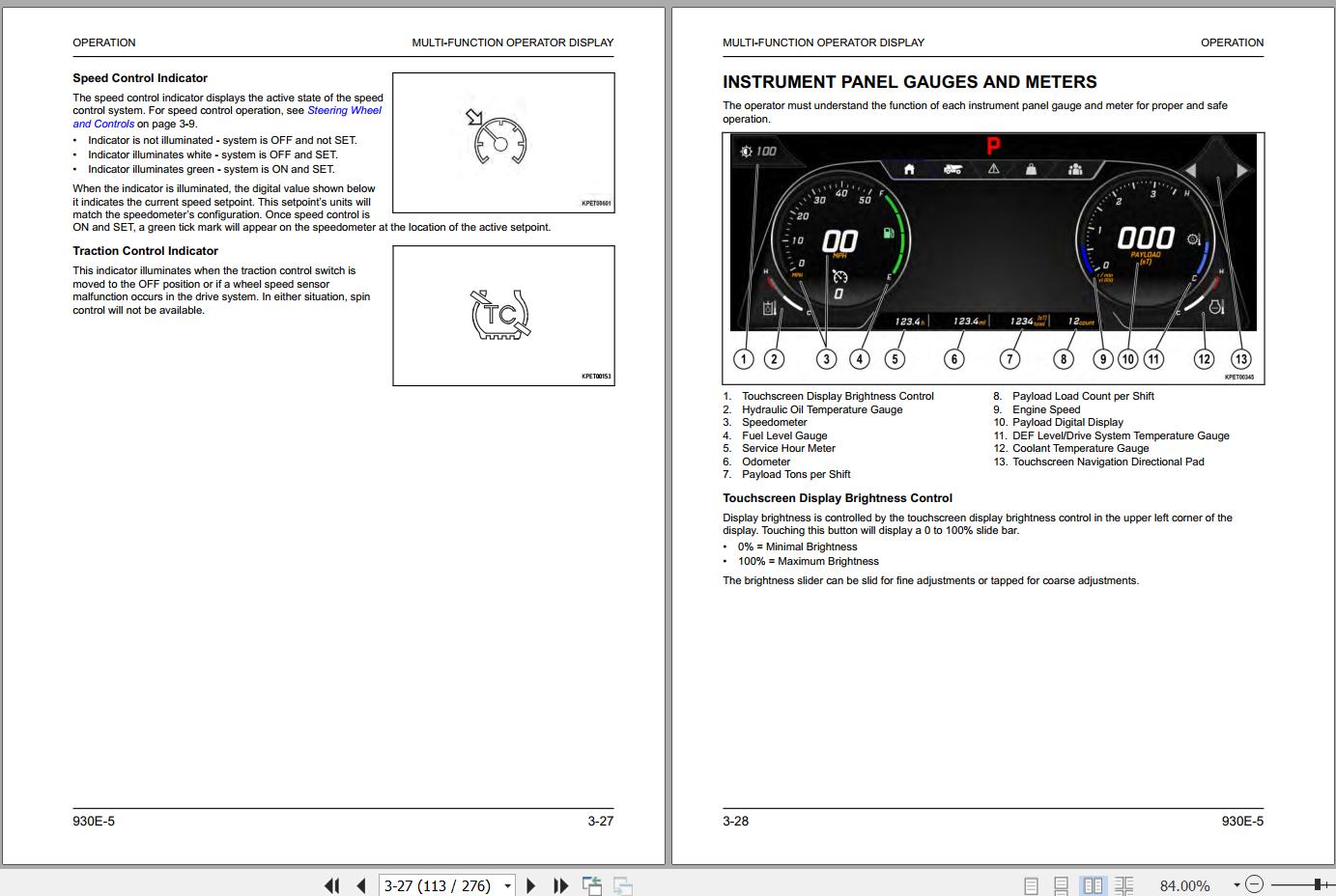
Task: Click the 84.00% zoom value box
Action: 1184,885
